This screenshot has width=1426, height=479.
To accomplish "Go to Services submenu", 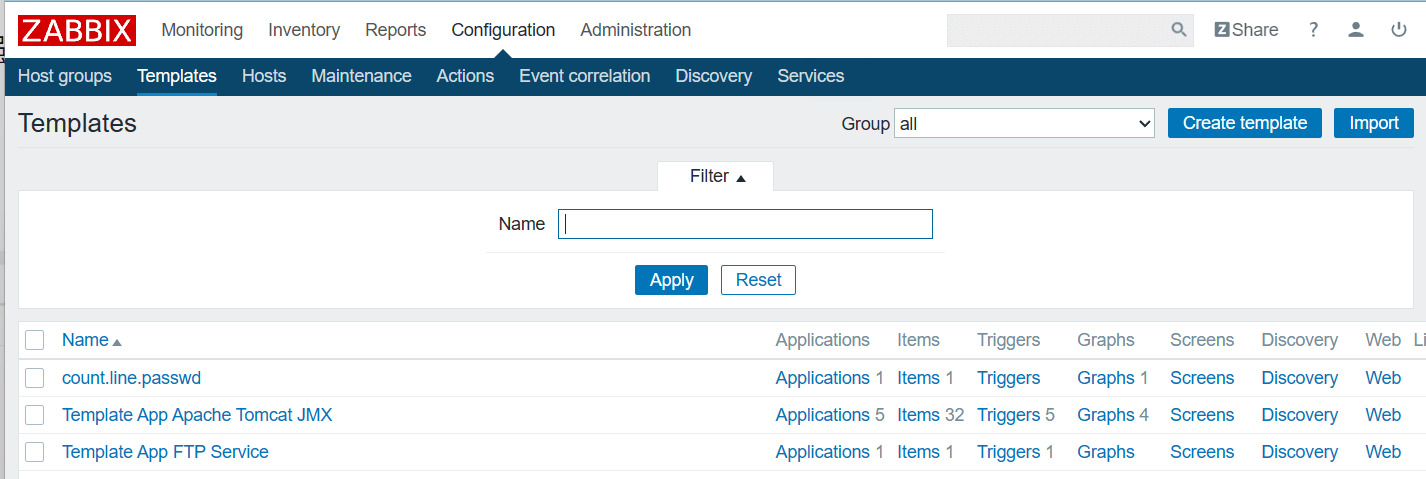I will click(811, 76).
